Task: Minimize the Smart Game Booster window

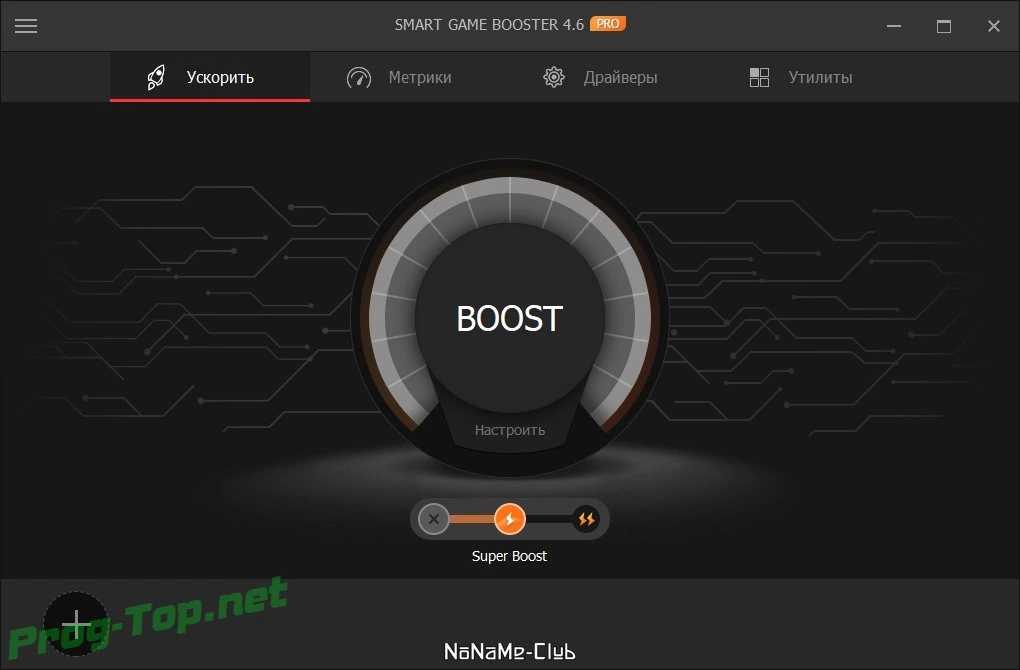Action: click(x=894, y=26)
